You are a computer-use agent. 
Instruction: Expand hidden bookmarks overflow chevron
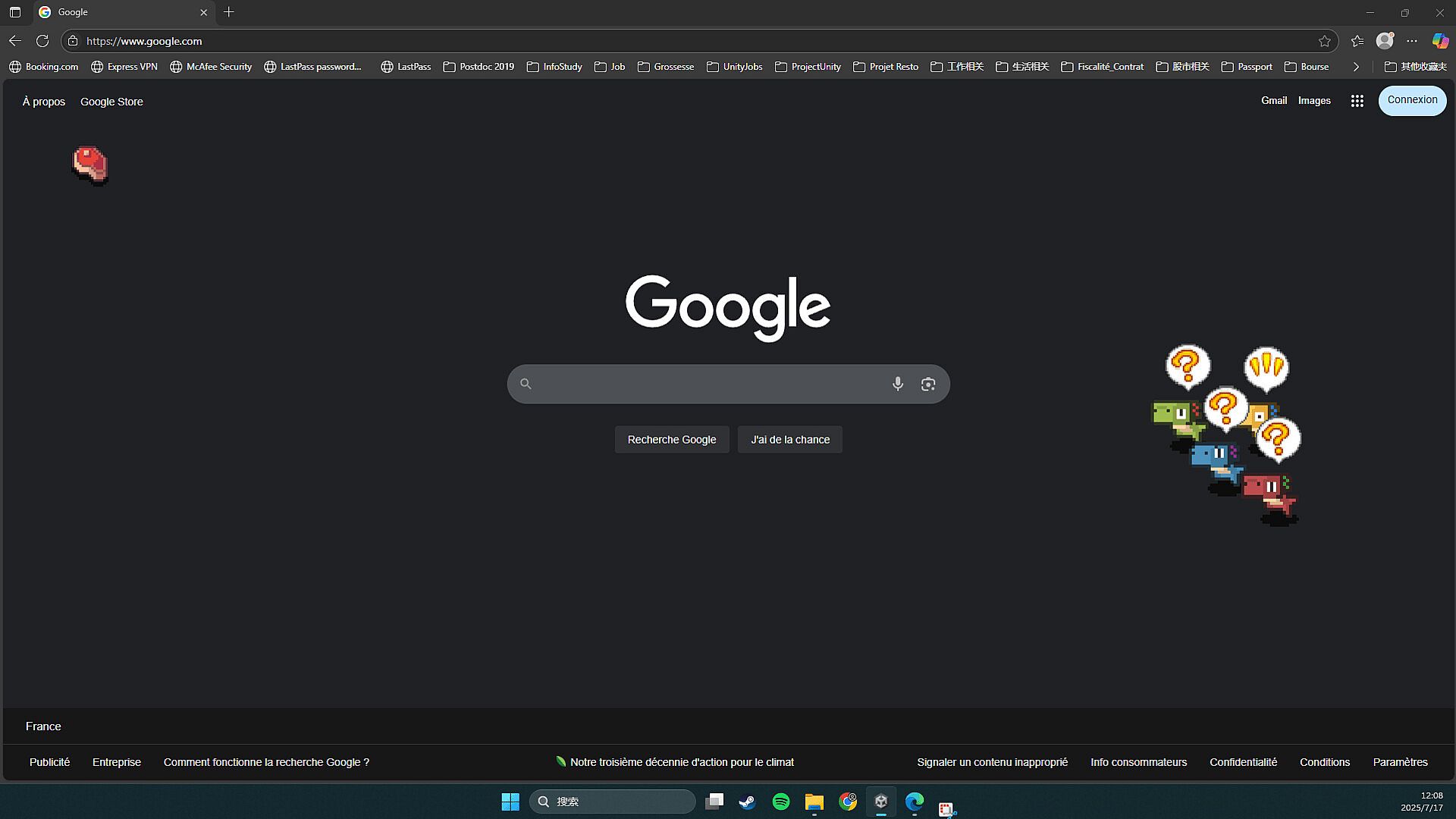(1355, 67)
